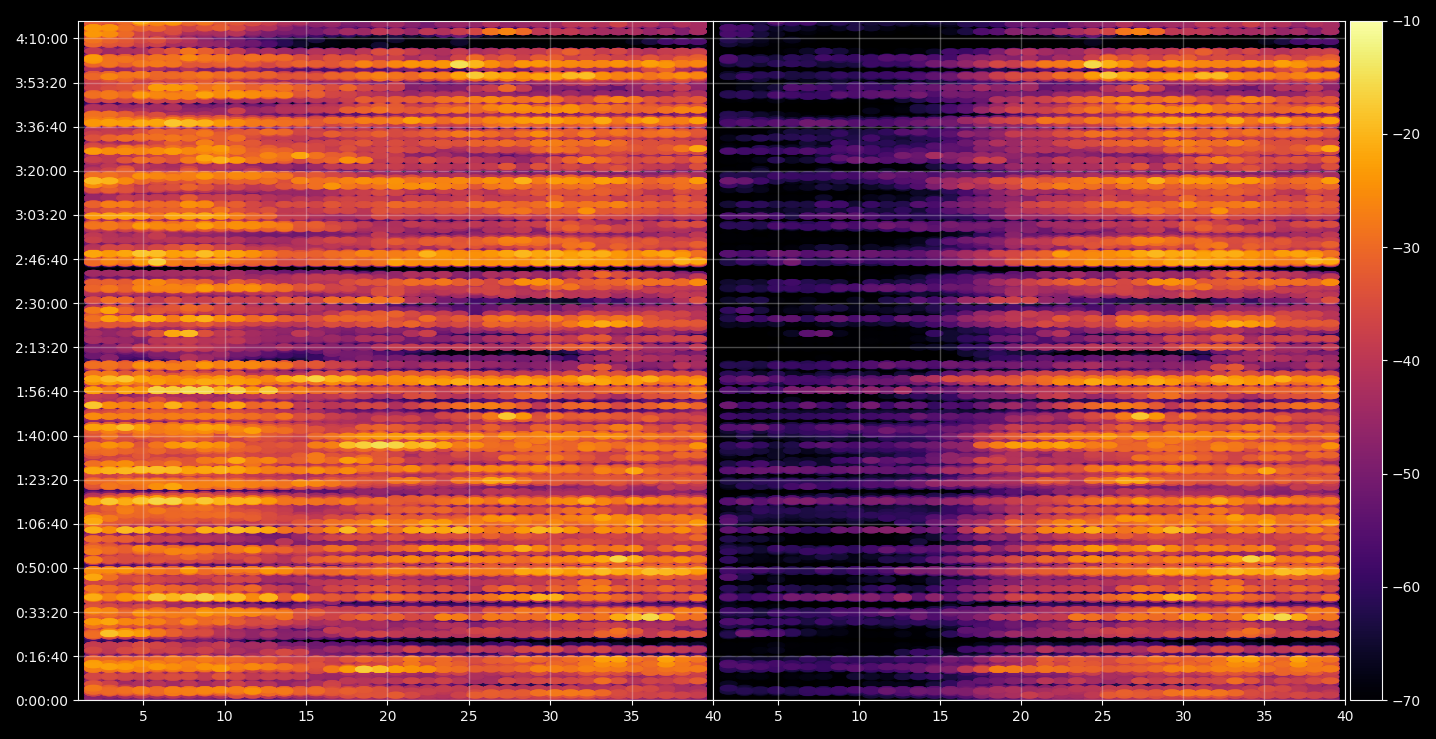
Task: Click the 1:40:00 time tick
Action: coord(42,435)
